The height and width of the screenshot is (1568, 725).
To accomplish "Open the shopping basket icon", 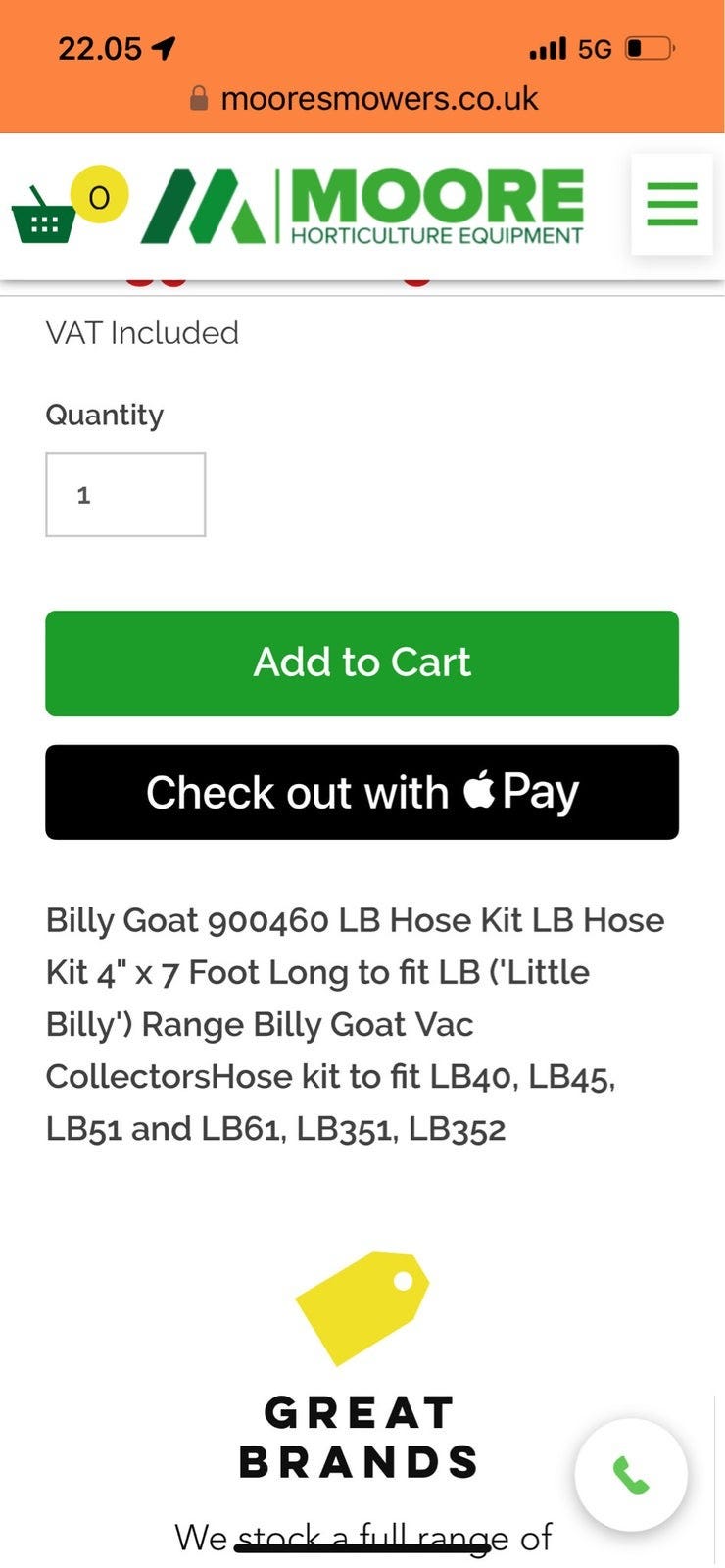I will (42, 217).
